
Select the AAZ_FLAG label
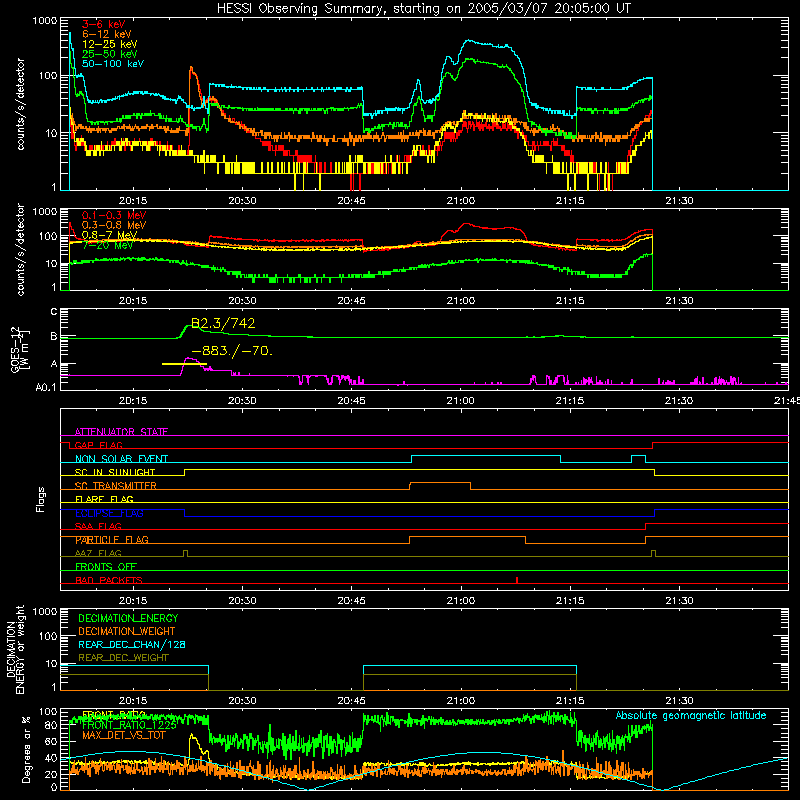98,553
